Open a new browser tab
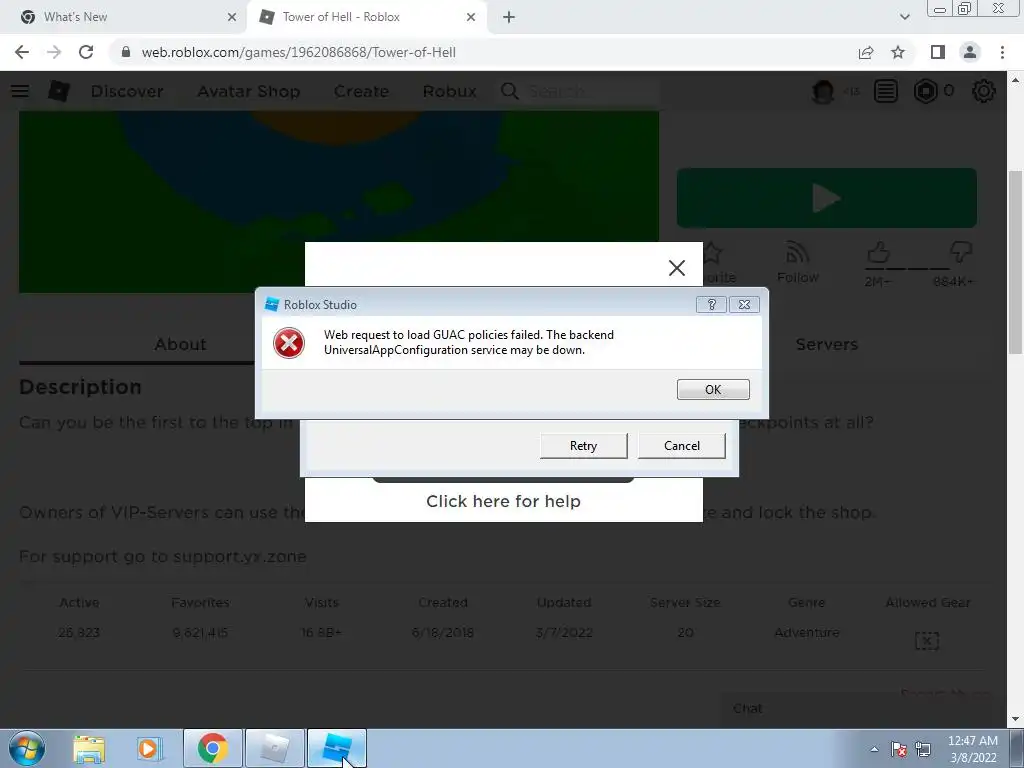1024x768 pixels. [x=509, y=17]
